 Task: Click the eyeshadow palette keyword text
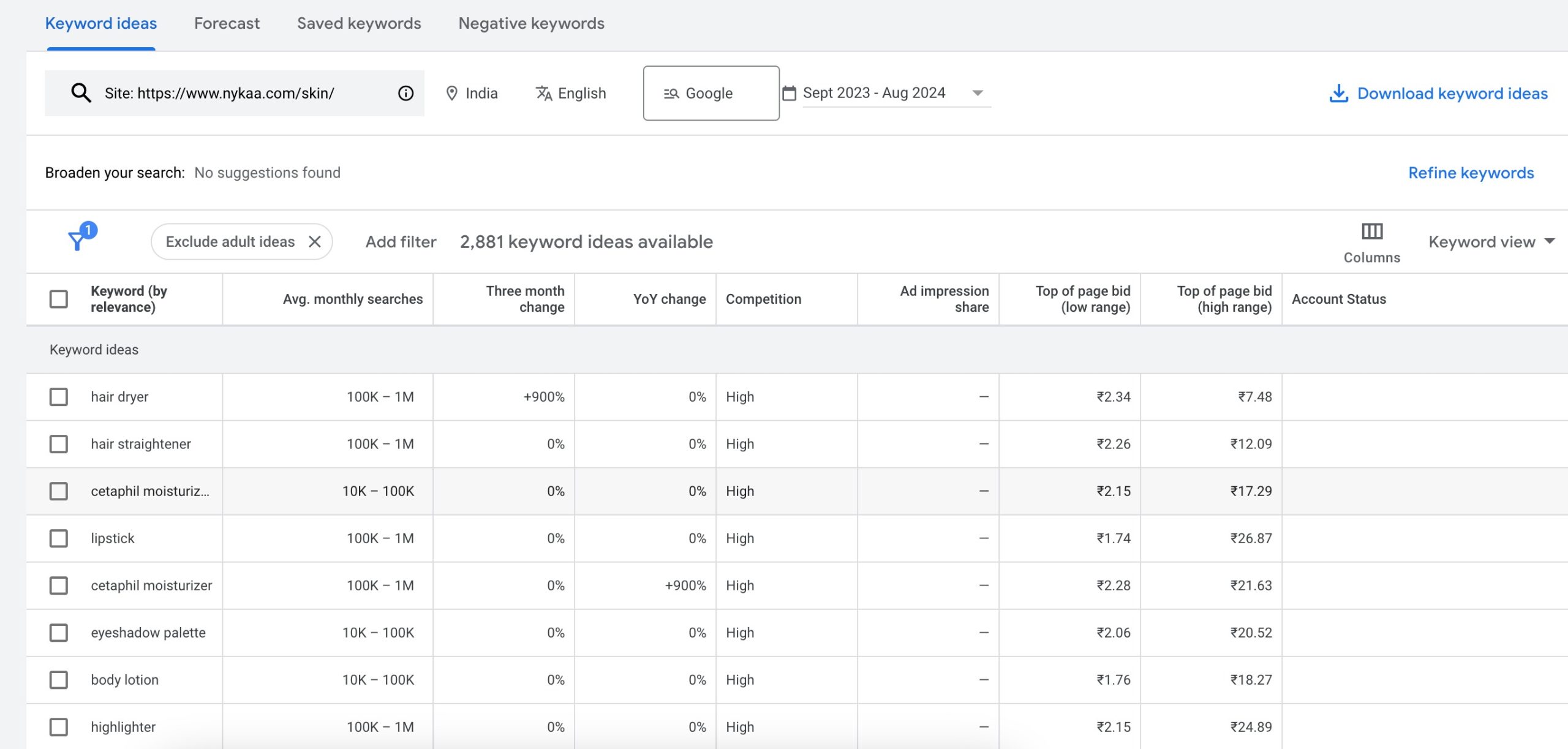[148, 633]
